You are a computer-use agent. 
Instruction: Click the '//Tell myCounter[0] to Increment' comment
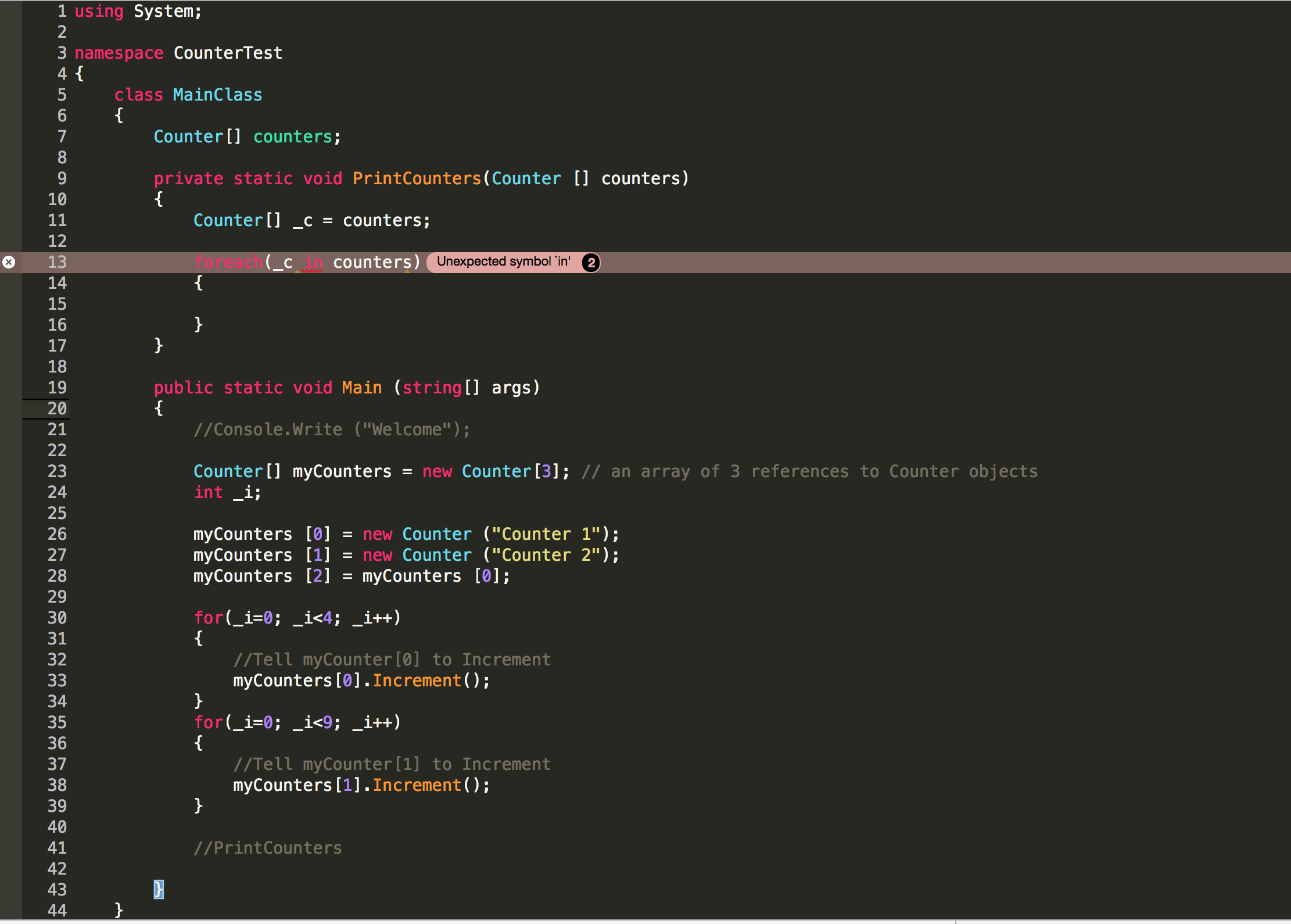pyautogui.click(x=392, y=660)
